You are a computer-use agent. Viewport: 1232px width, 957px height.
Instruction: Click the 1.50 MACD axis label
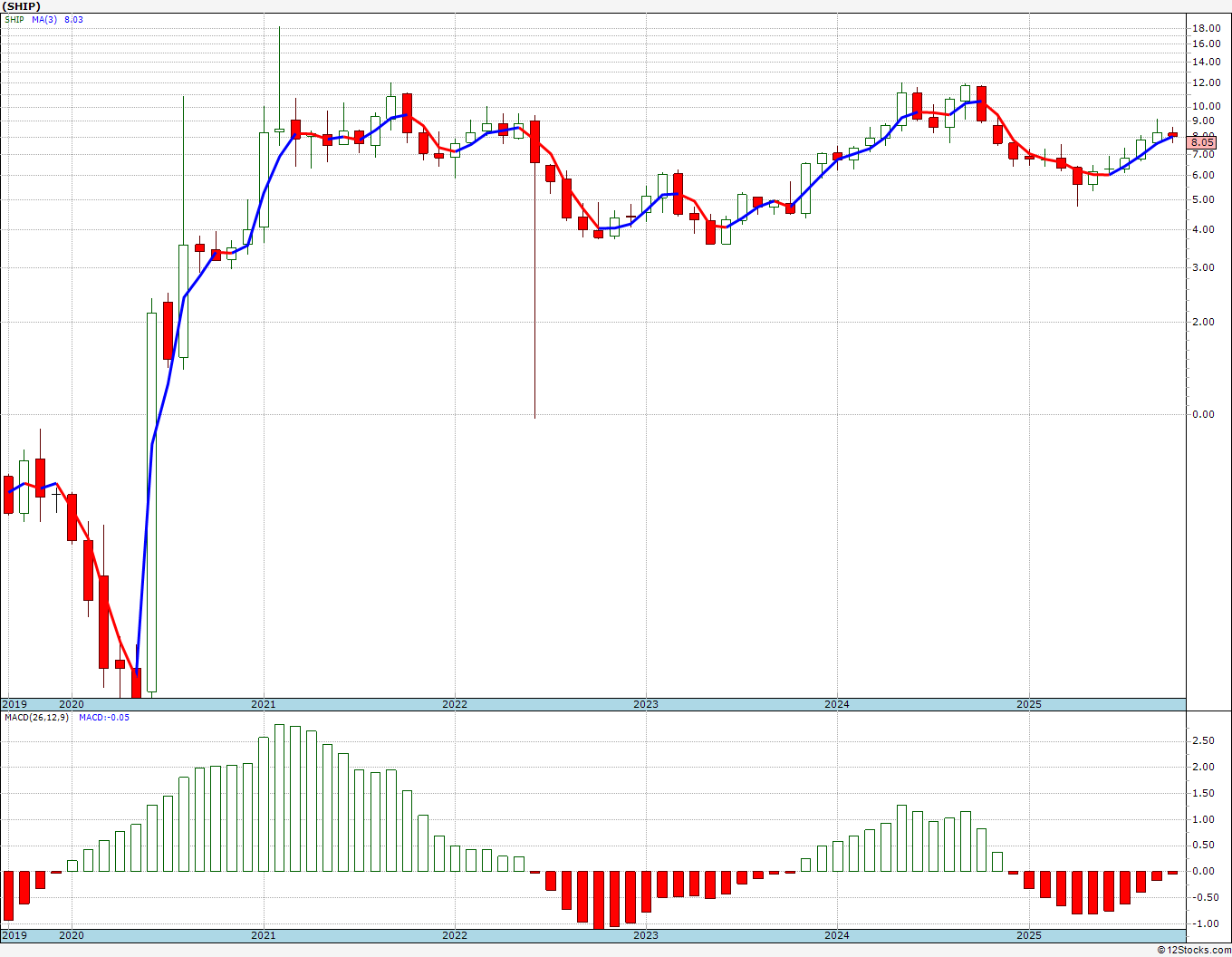(1202, 793)
